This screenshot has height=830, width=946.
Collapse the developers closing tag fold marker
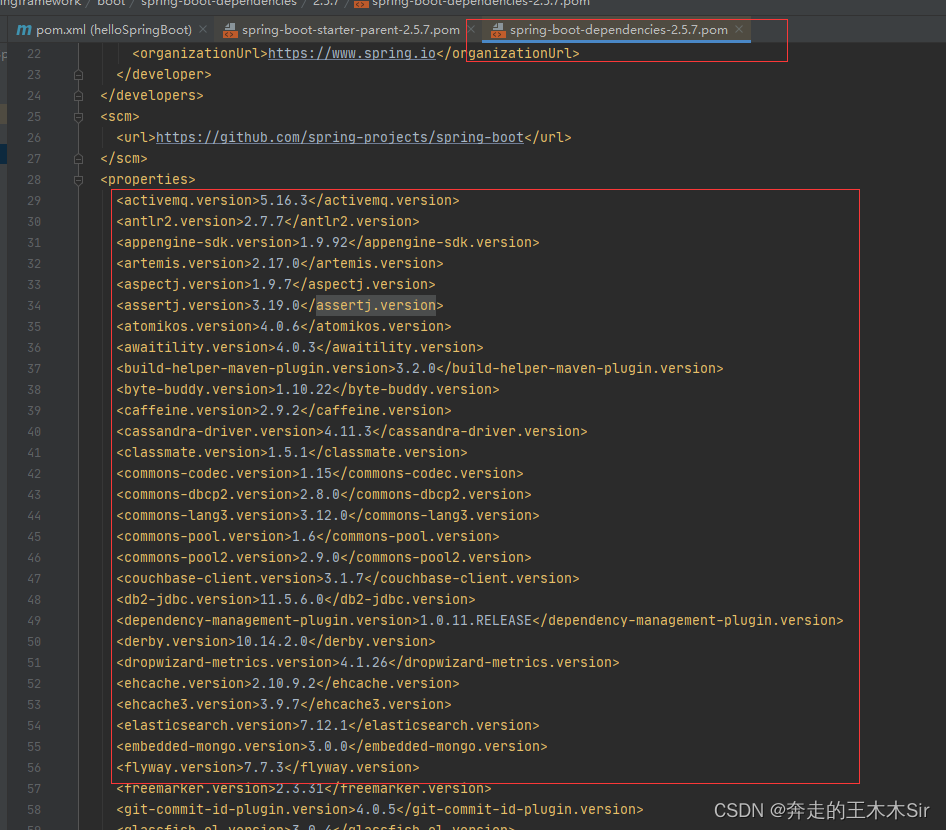(x=78, y=96)
